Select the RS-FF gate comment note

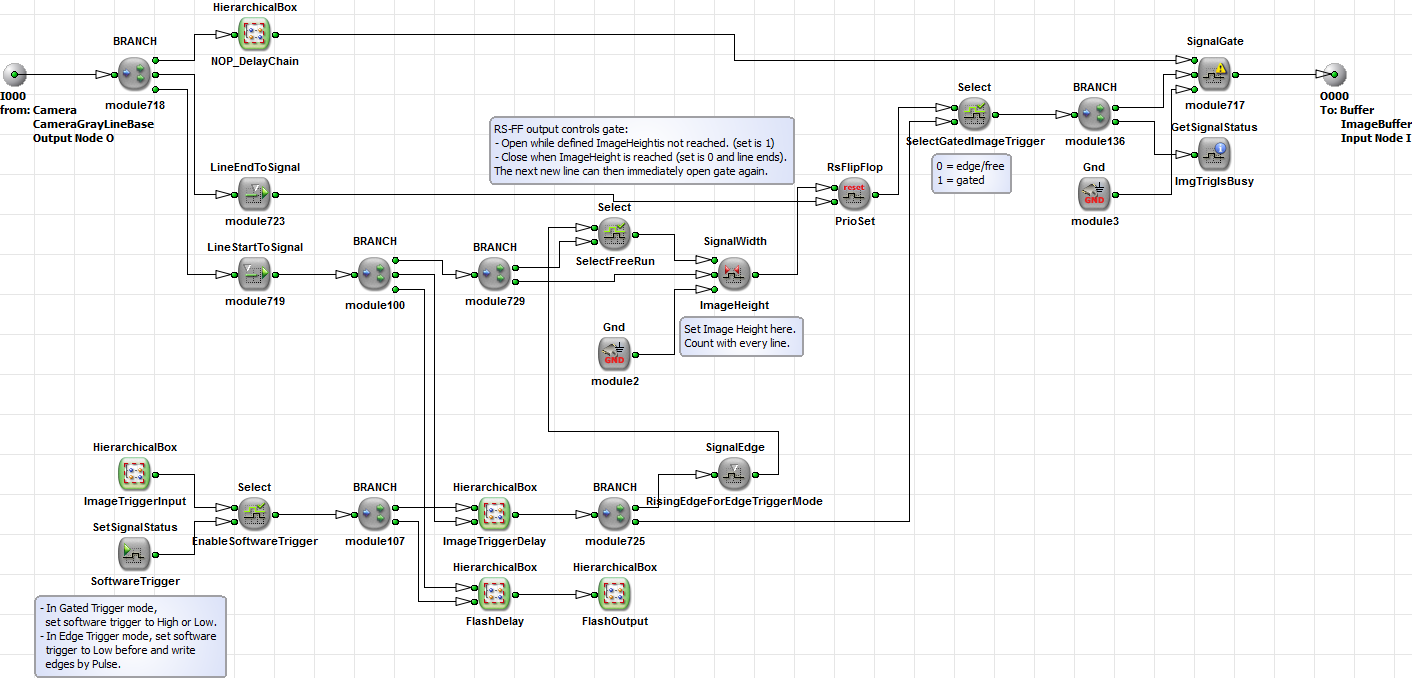click(640, 150)
